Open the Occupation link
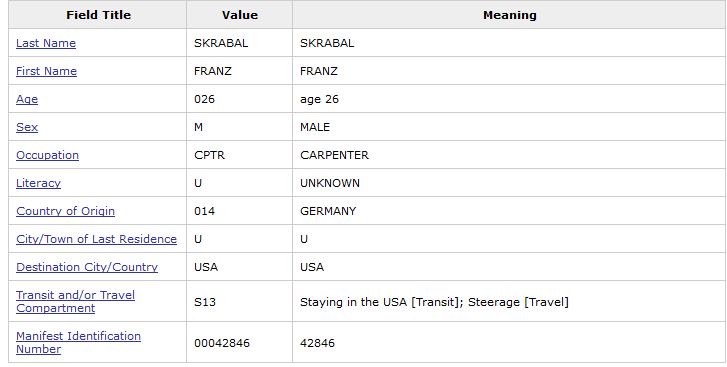 tap(47, 155)
